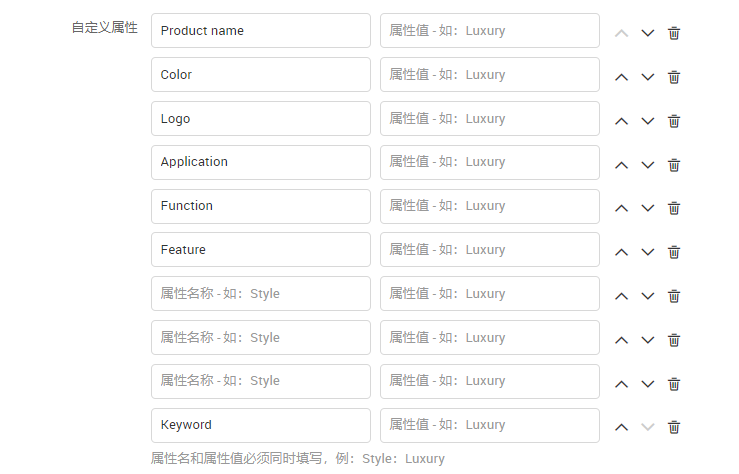739x474 pixels.
Task: Move the Product name row down
Action: (648, 33)
